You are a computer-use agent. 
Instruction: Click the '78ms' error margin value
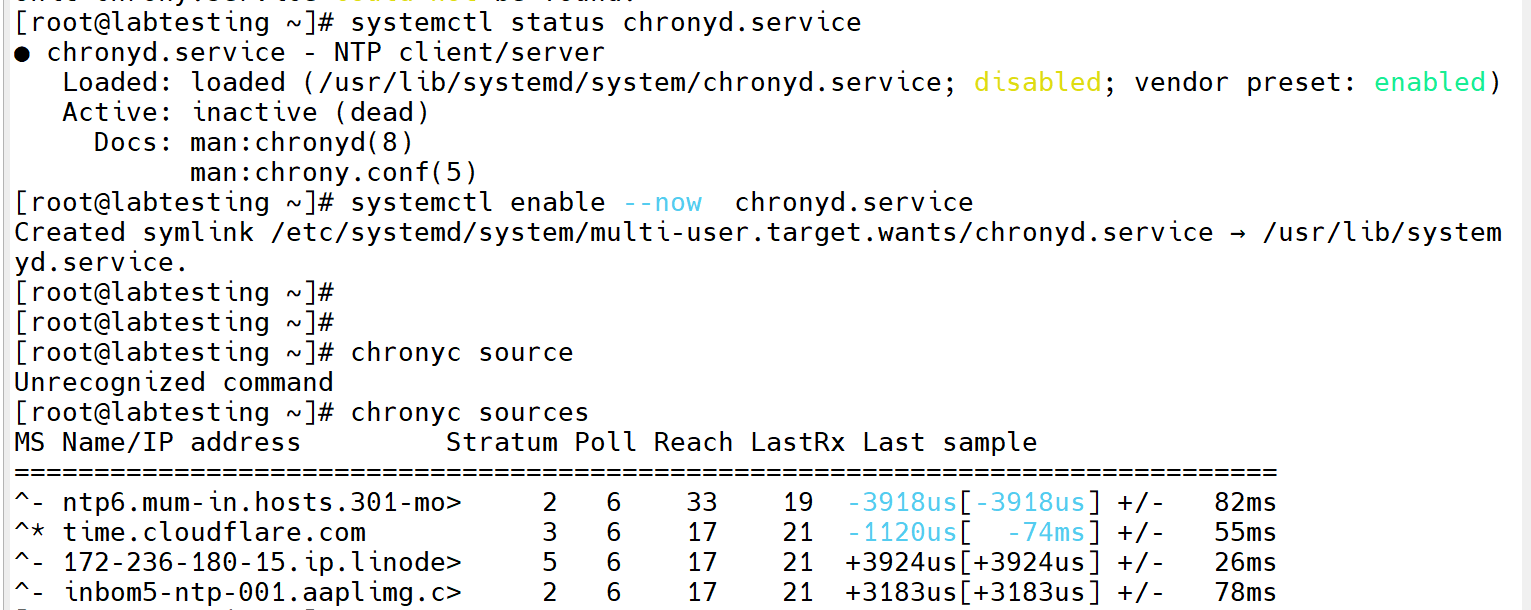(x=1245, y=592)
